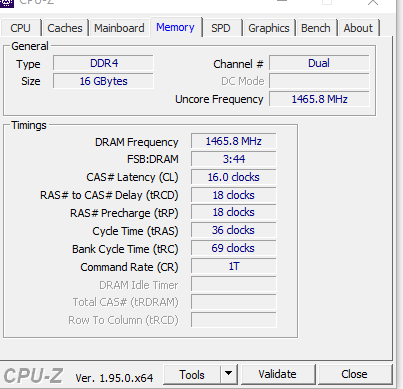This screenshot has width=403, height=389.
Task: Click the Tools button
Action: point(192,375)
